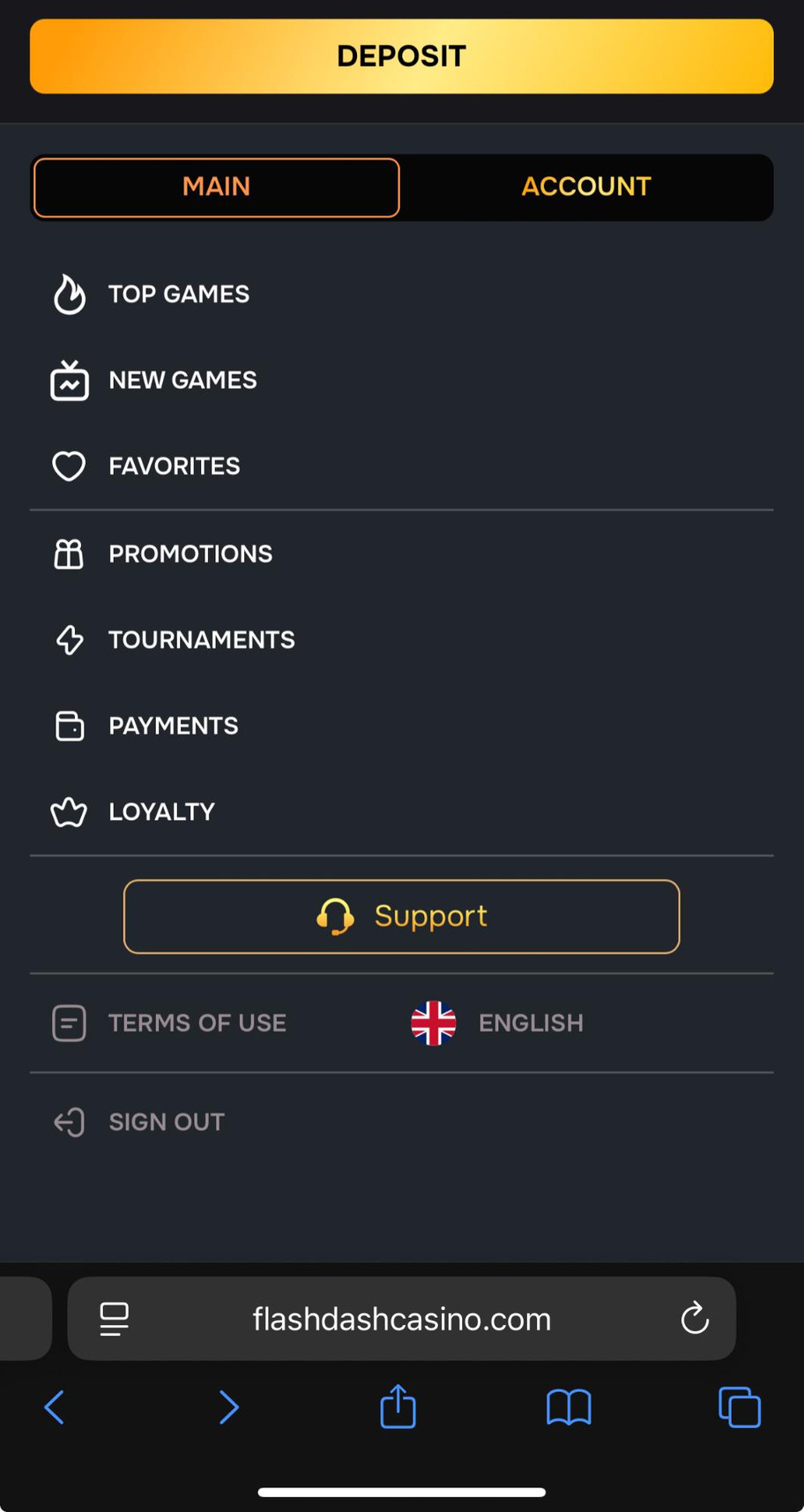Viewport: 804px width, 1512px height.
Task: Contact Support via the headset button
Action: [402, 916]
